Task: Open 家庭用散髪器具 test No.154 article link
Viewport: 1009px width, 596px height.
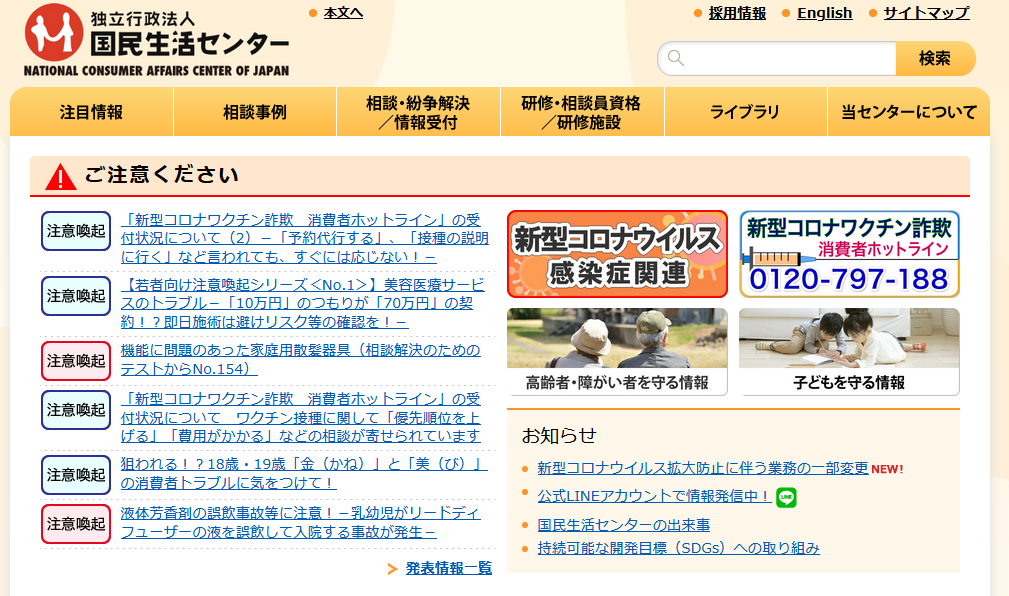Action: [x=301, y=360]
